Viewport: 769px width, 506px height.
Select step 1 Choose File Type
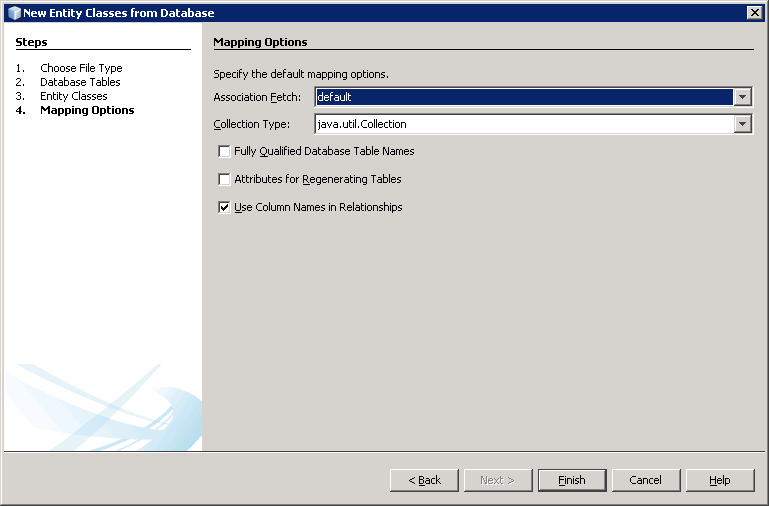[x=81, y=68]
